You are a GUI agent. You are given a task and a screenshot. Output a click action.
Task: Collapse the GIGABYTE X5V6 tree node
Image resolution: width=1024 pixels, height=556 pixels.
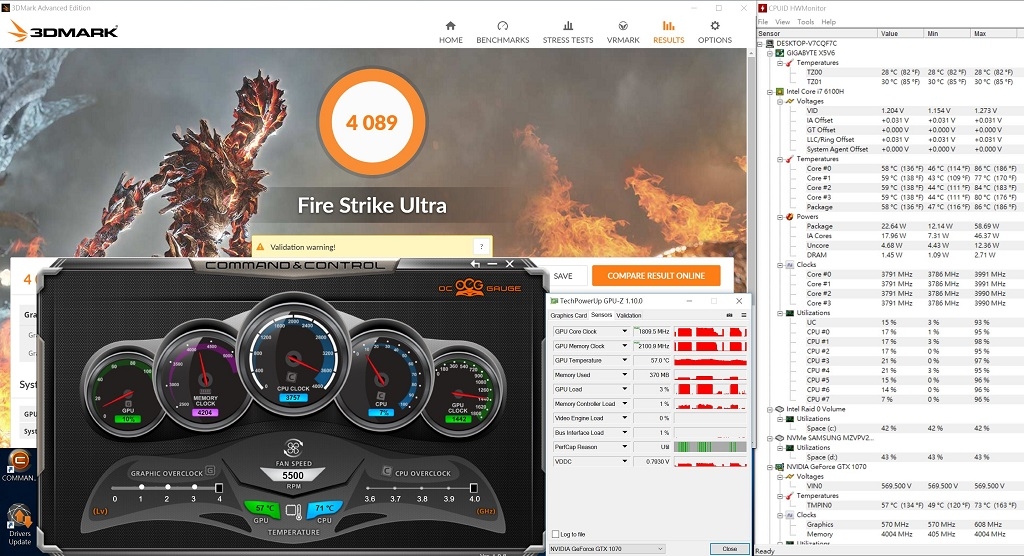click(770, 53)
